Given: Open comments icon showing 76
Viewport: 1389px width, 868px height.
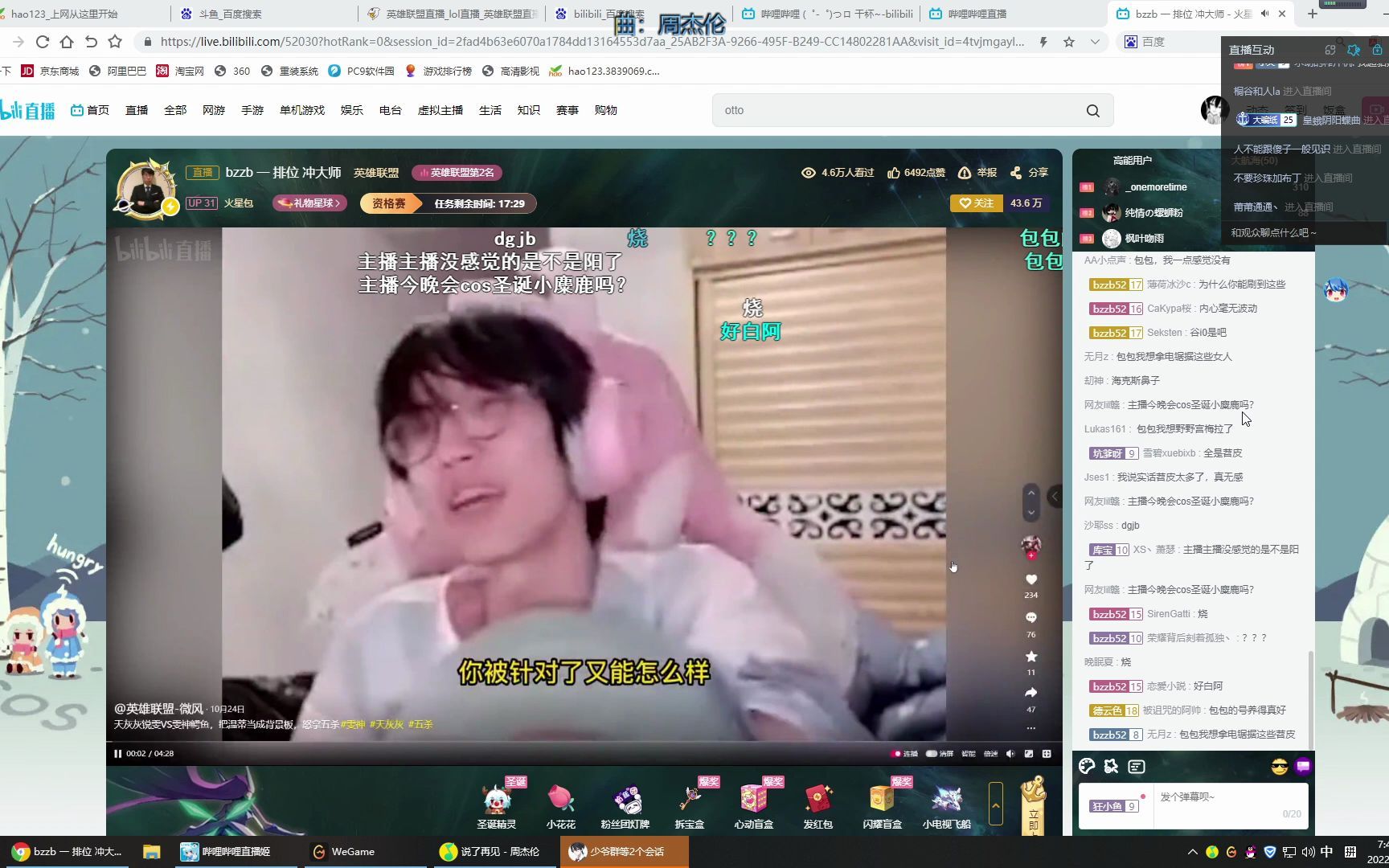Looking at the screenshot, I should coord(1031,618).
